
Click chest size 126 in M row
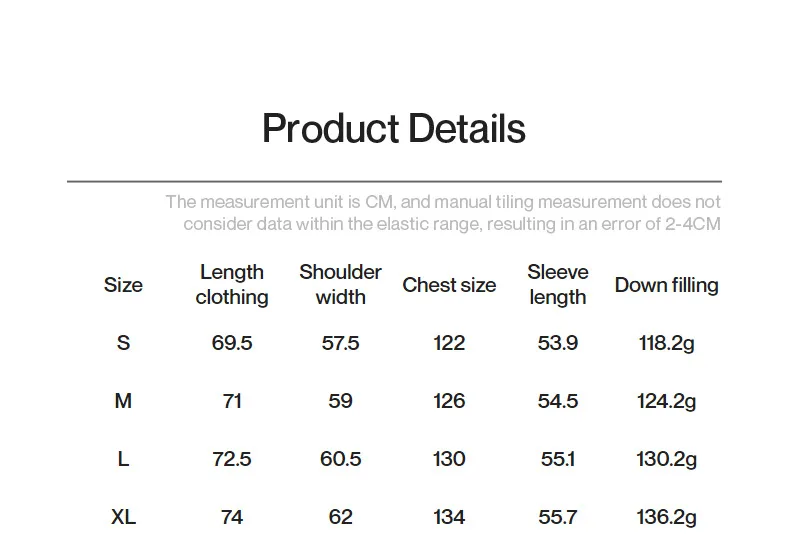[449, 401]
